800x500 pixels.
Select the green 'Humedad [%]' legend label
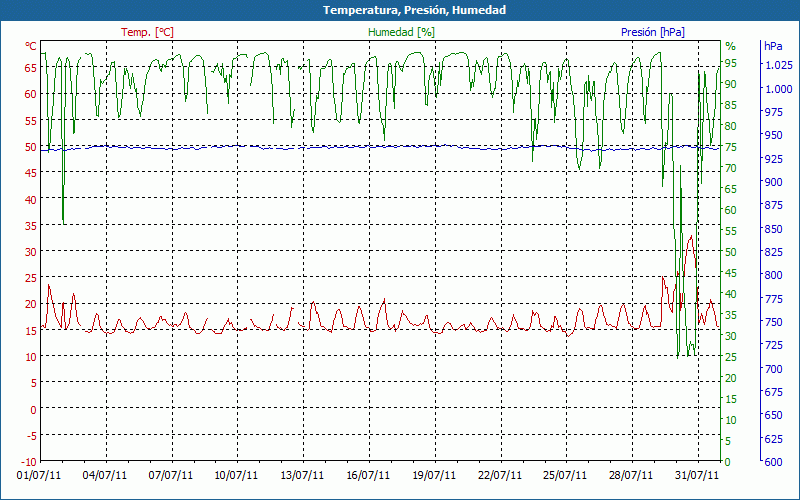402,32
